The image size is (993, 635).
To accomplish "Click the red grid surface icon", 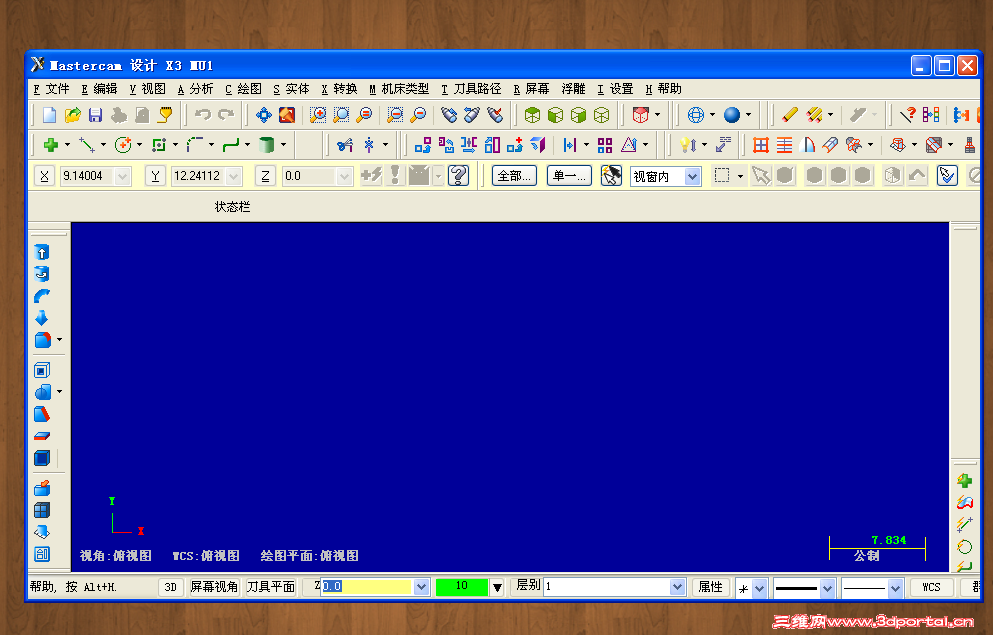I will point(761,145).
